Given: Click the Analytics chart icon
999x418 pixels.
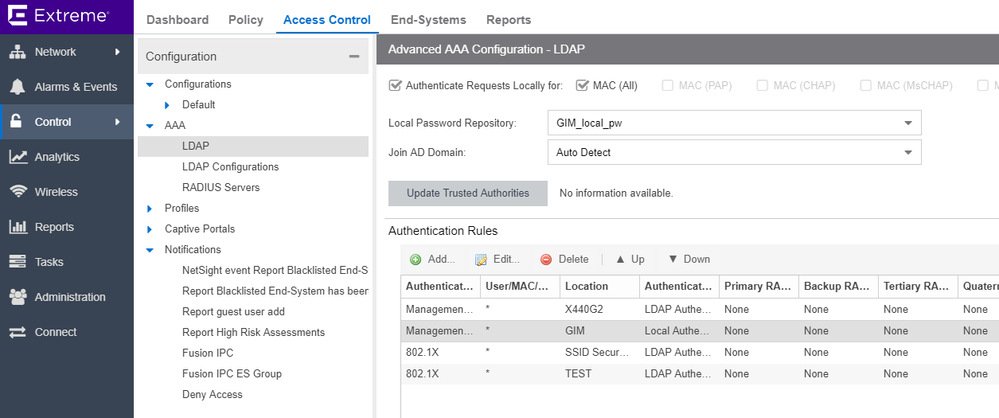Looking at the screenshot, I should 17,157.
